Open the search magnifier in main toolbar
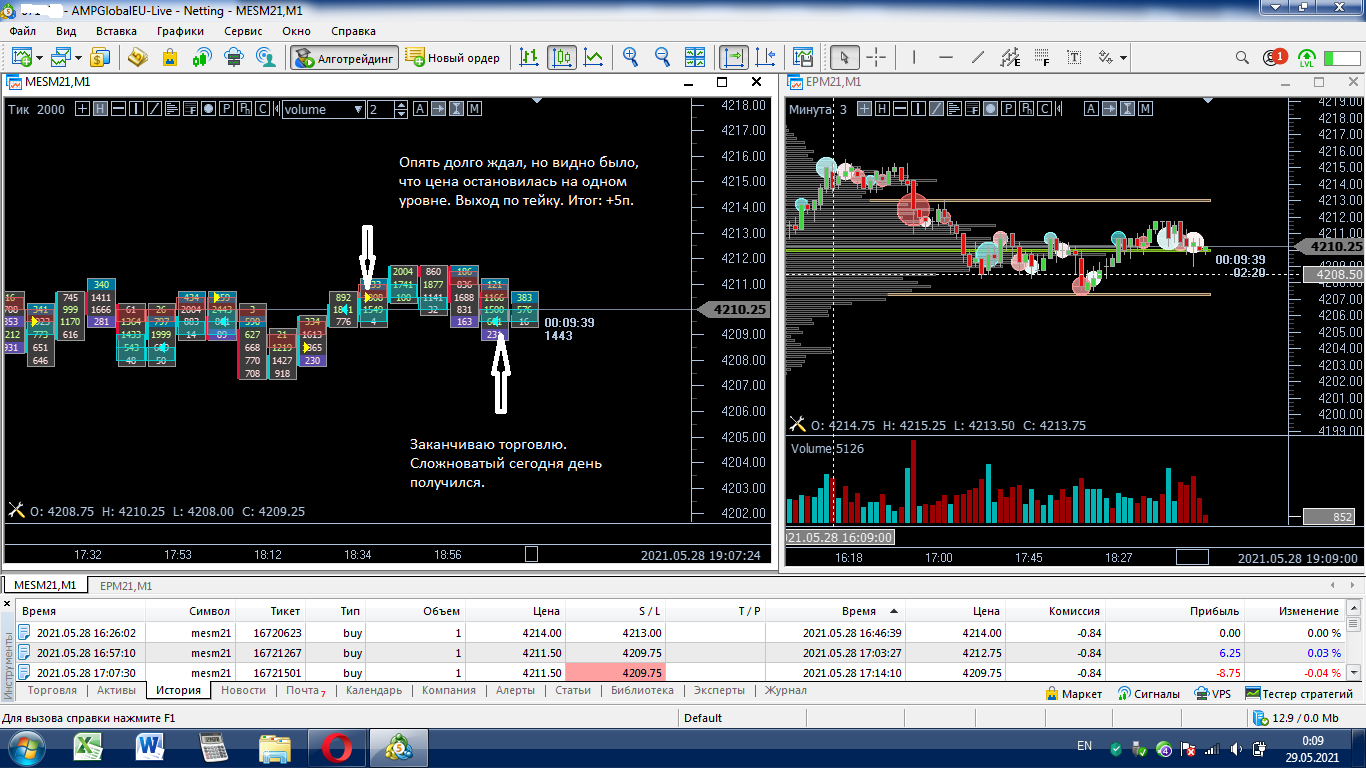 coord(1242,57)
